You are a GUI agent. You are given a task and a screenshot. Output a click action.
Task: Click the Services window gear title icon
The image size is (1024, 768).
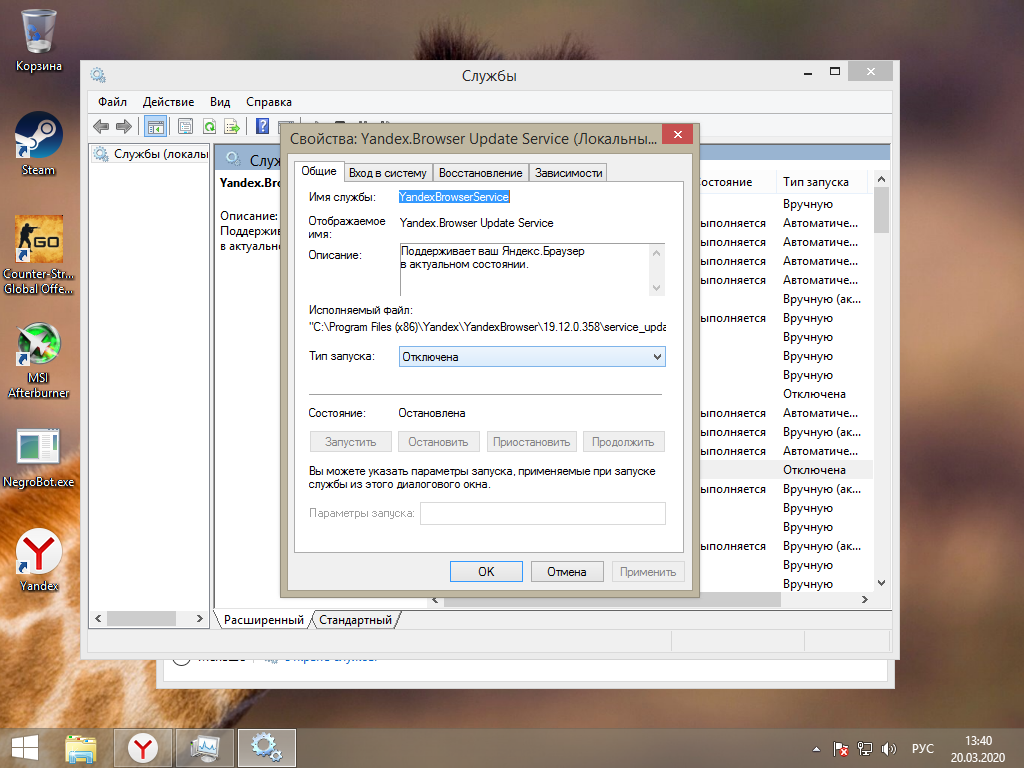pos(98,75)
